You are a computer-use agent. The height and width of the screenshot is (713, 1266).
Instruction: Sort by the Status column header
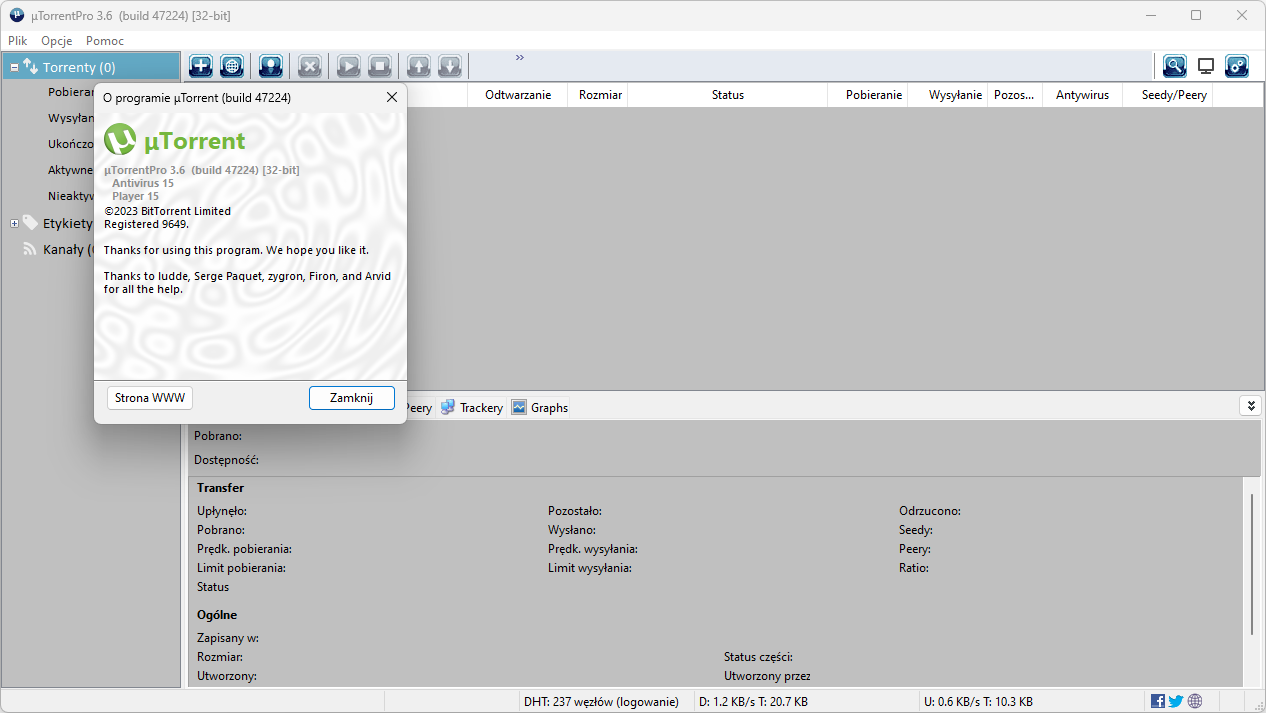click(x=728, y=95)
